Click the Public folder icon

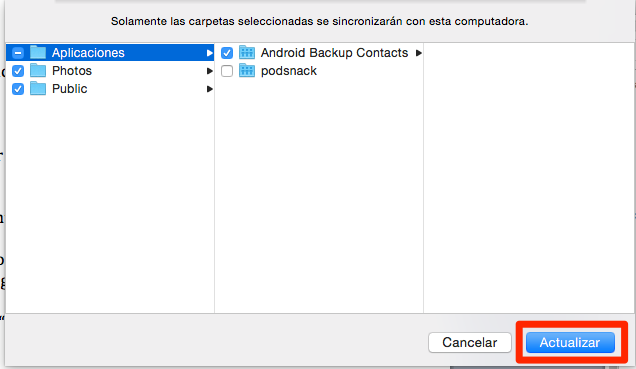(x=38, y=88)
